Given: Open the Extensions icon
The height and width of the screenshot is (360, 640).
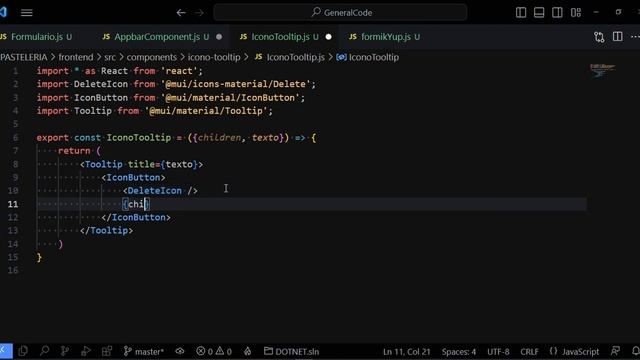Looking at the screenshot, I should 107,351.
